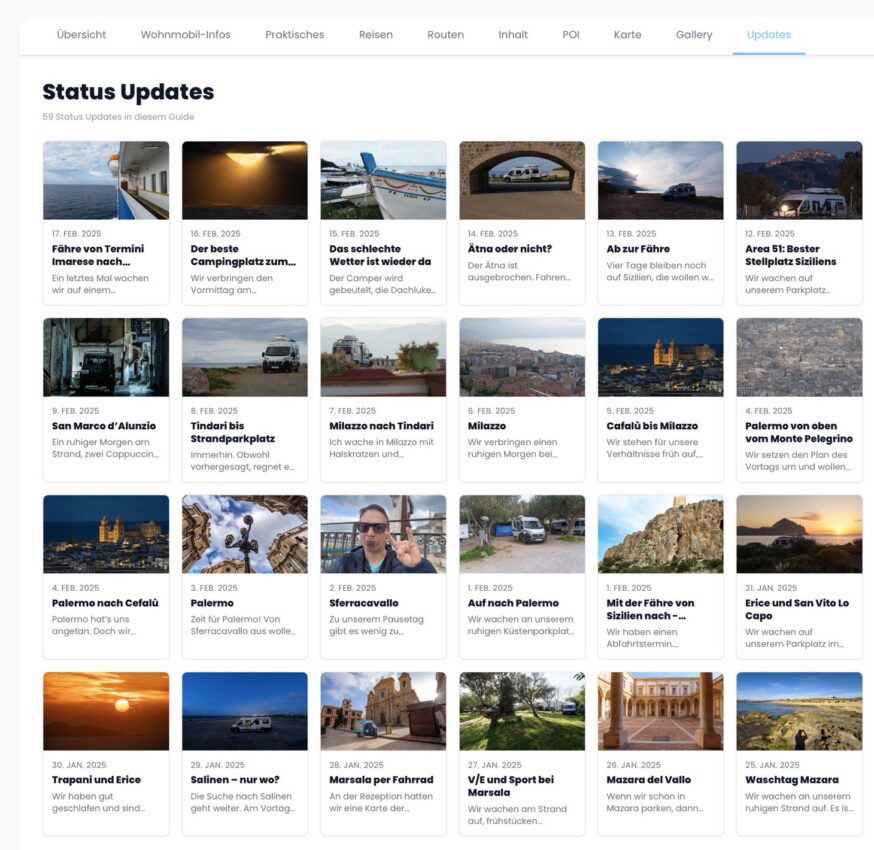Go to the Gallery tab
The height and width of the screenshot is (850, 874).
click(694, 34)
